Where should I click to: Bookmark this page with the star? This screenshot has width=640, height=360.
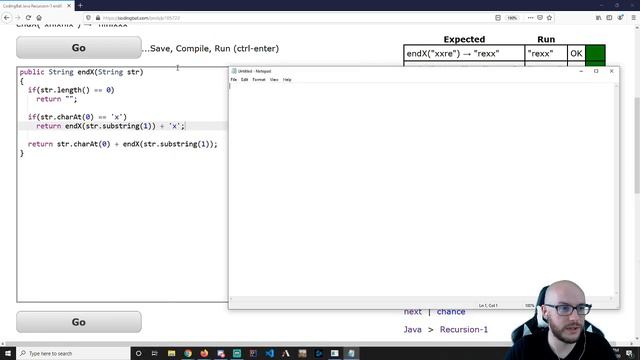click(549, 18)
